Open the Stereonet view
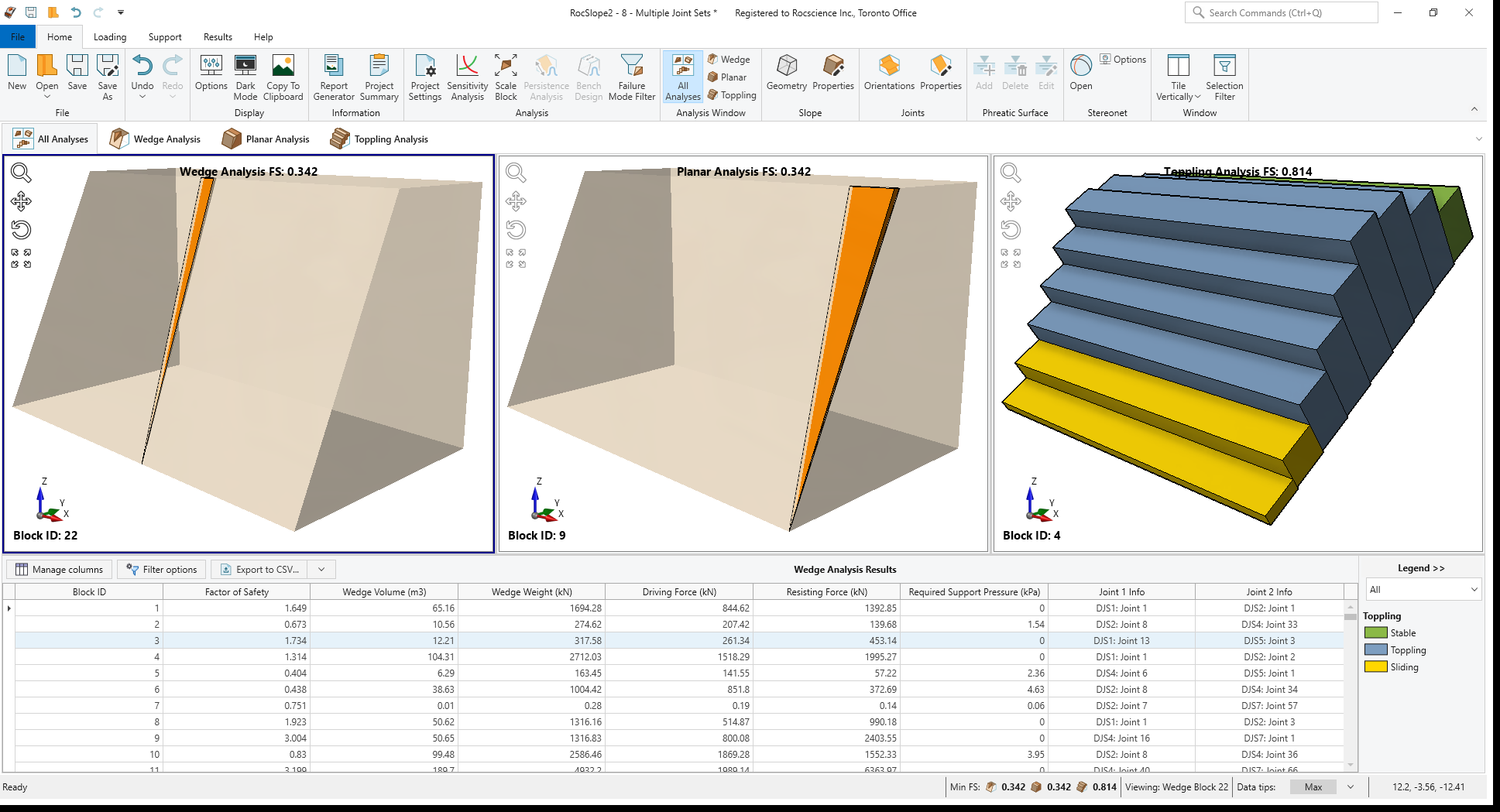Image resolution: width=1500 pixels, height=812 pixels. (1081, 73)
